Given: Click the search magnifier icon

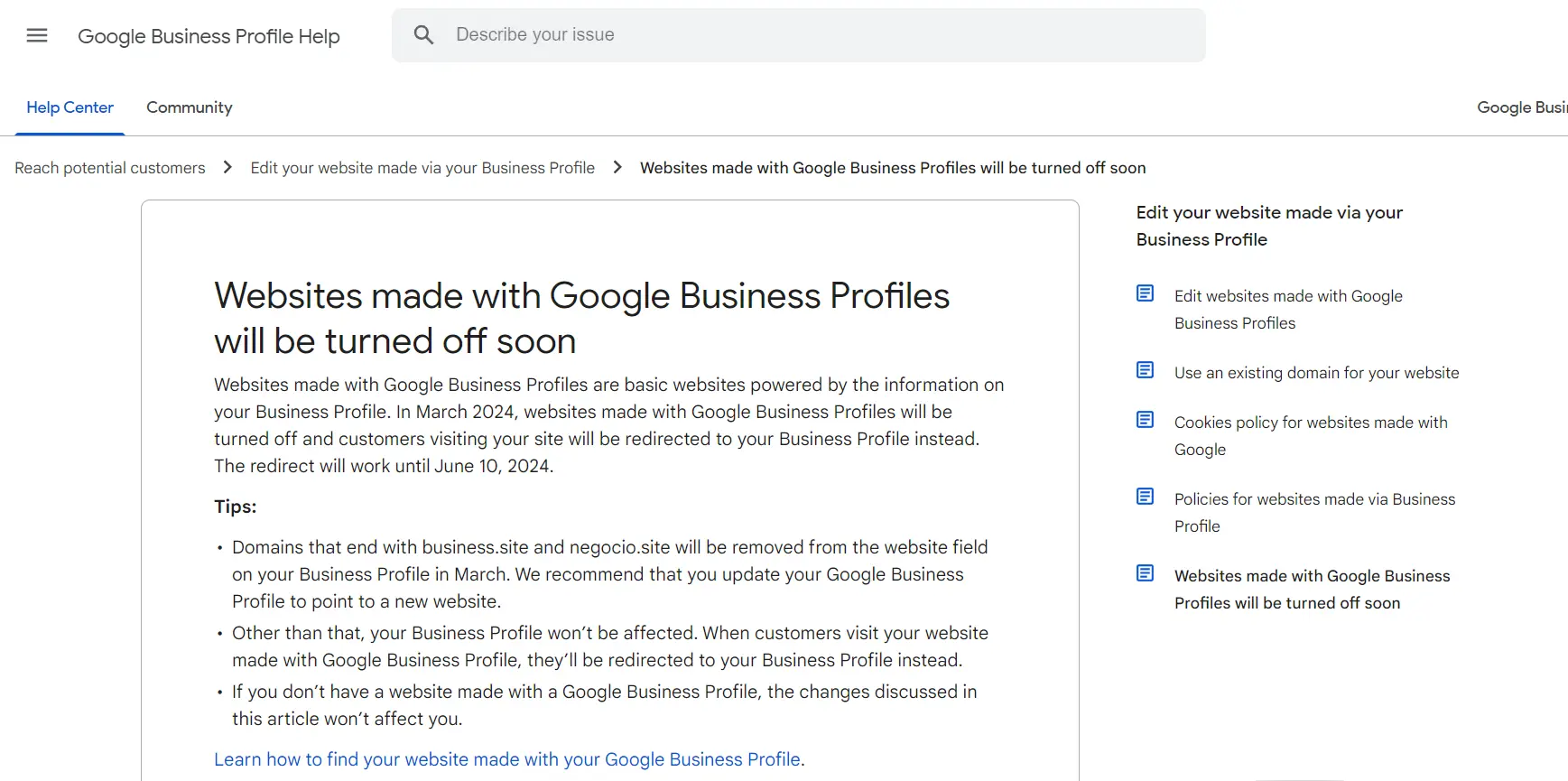Looking at the screenshot, I should coord(424,35).
